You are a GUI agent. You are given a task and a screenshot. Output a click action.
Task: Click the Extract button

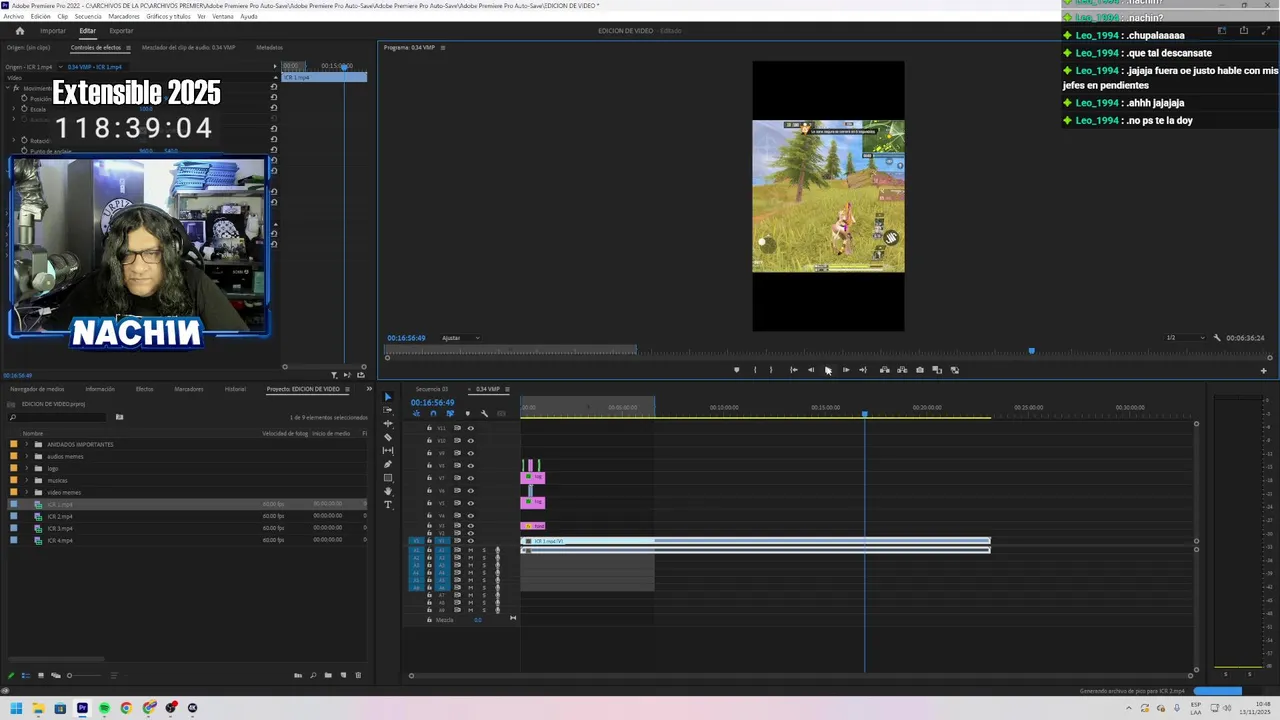click(902, 370)
